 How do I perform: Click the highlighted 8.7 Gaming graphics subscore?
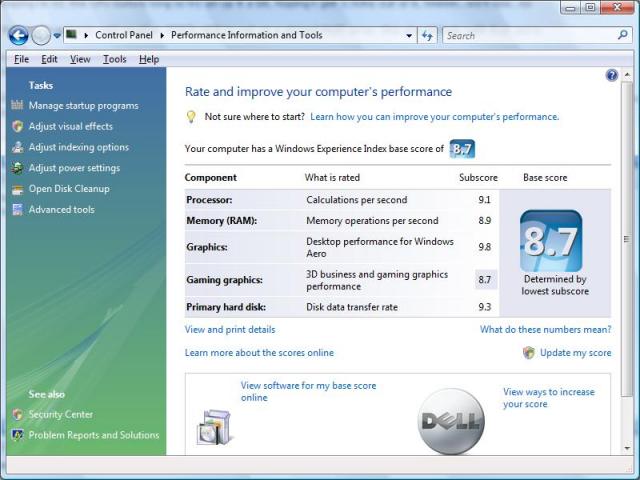[485, 280]
